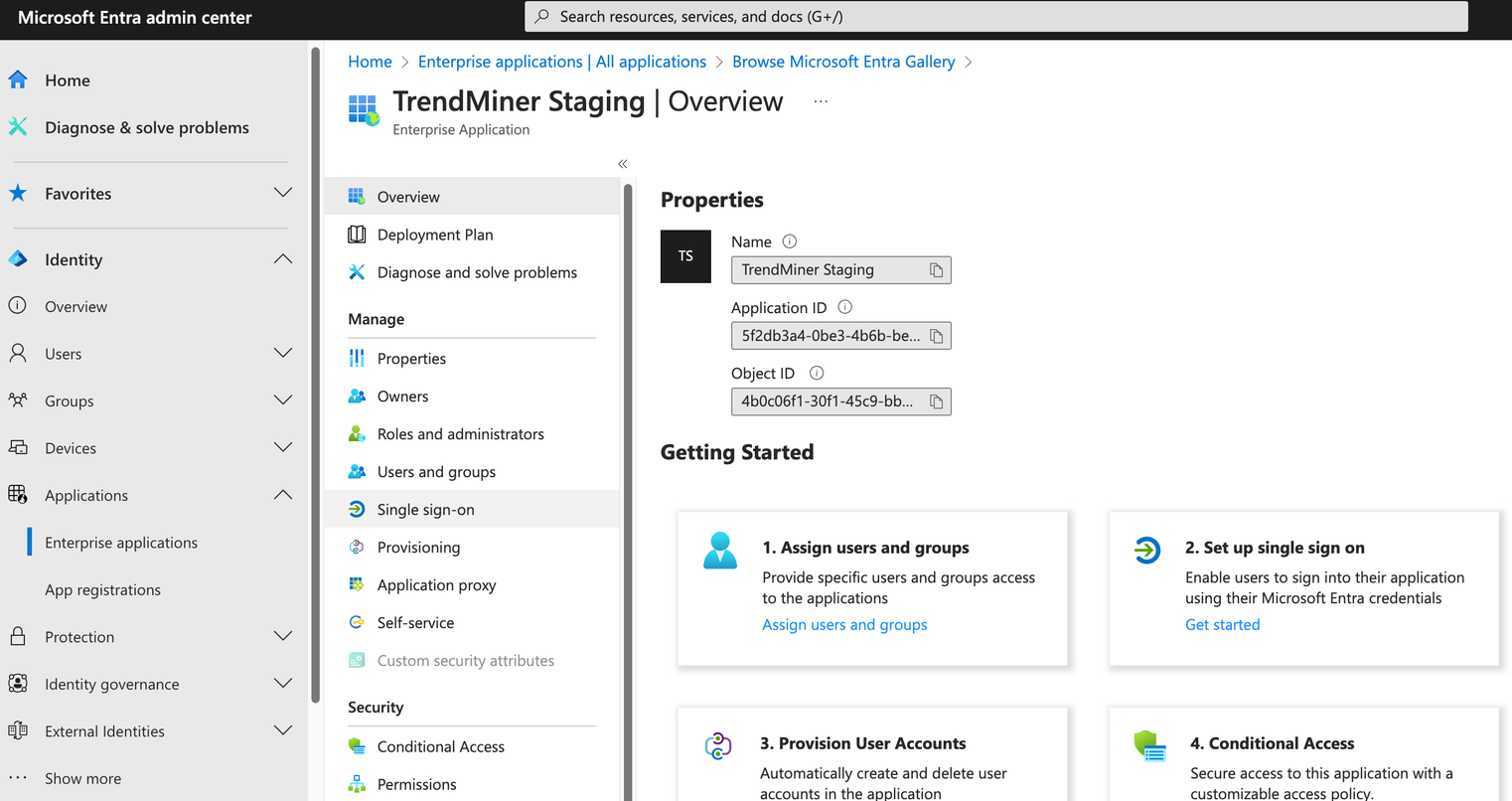Open the ellipsis more options menu
The image size is (1512, 801).
[x=821, y=101]
